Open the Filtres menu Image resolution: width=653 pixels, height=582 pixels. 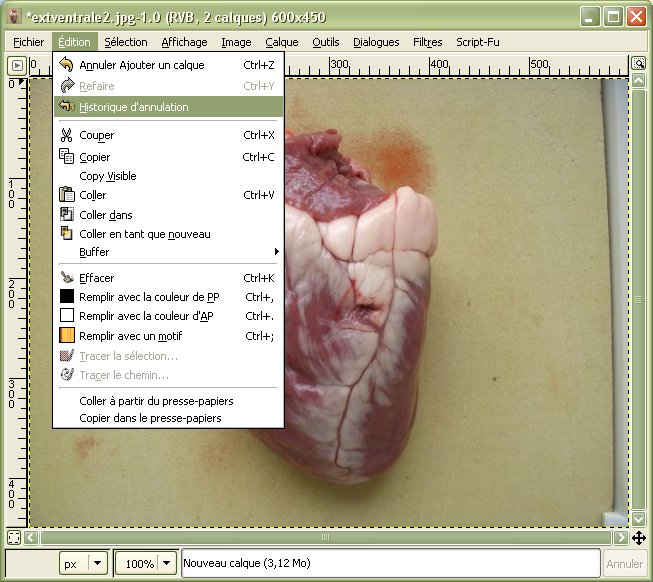coord(427,42)
